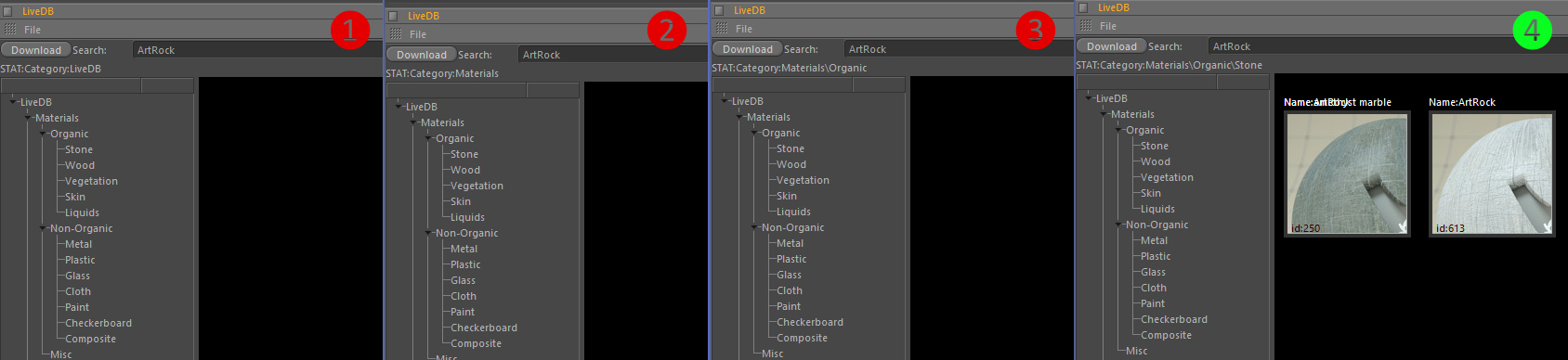Screen dimensions: 1568x360
Task: Collapse the Organic node in window 2
Action: coord(428,138)
